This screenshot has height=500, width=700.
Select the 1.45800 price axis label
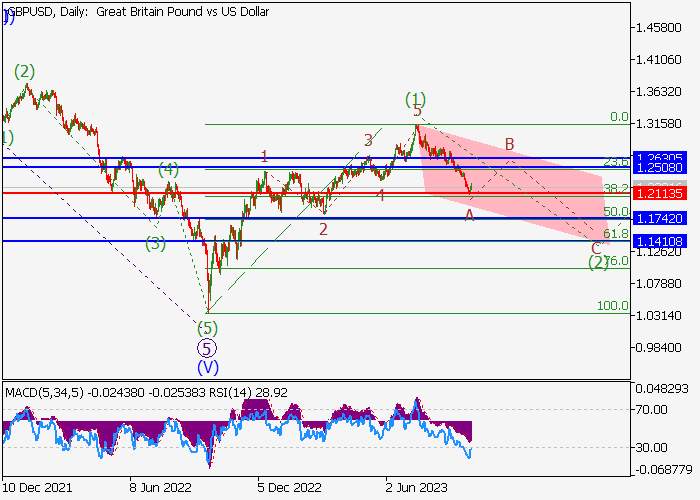point(658,28)
